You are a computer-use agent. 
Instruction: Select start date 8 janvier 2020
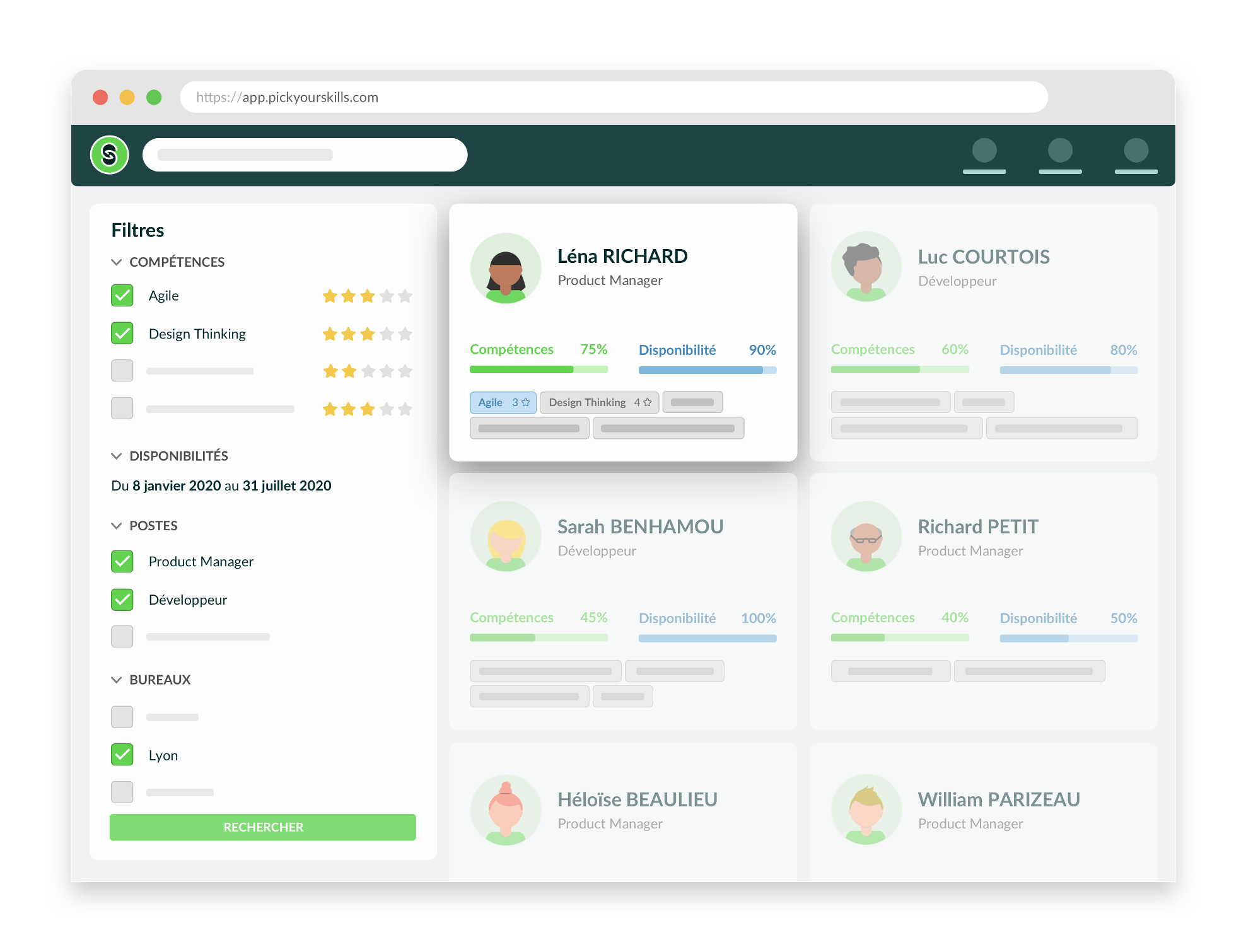tap(177, 485)
